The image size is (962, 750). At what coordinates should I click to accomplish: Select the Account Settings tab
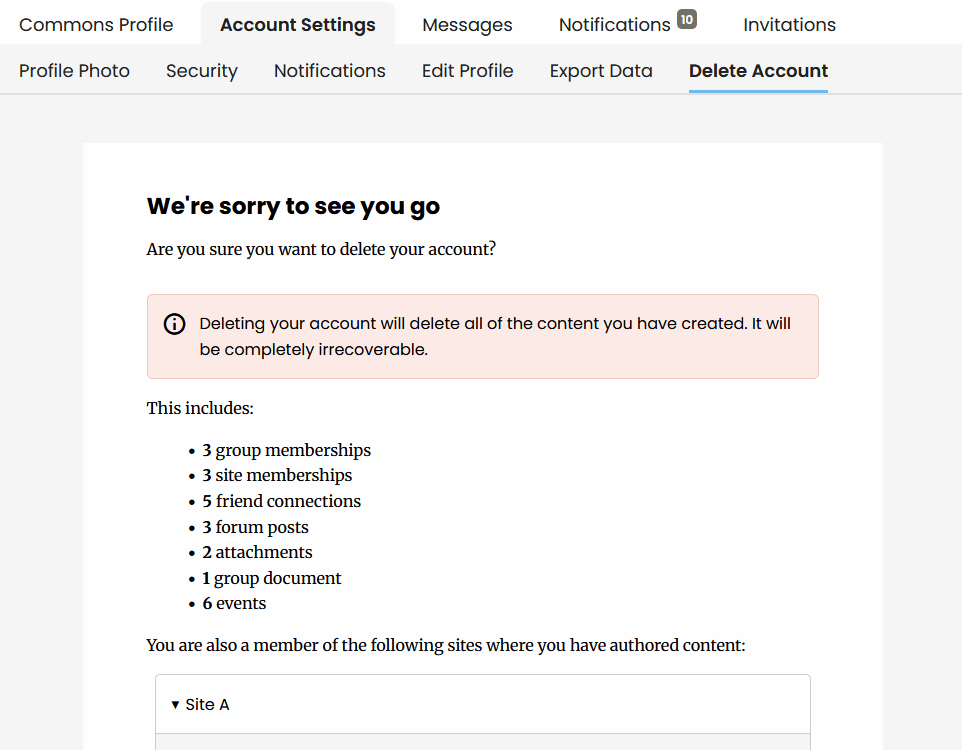298,25
